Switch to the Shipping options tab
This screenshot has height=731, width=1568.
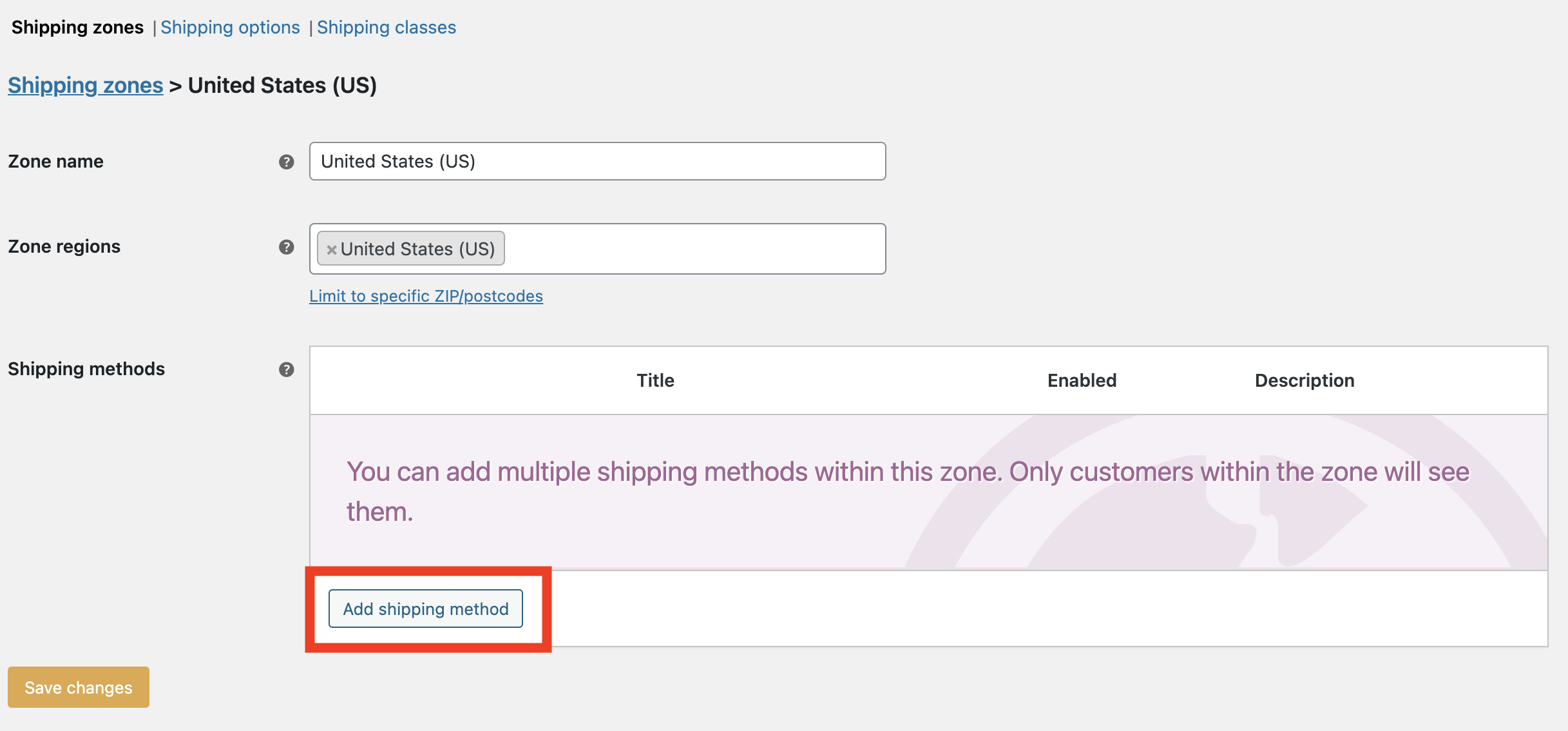[230, 27]
